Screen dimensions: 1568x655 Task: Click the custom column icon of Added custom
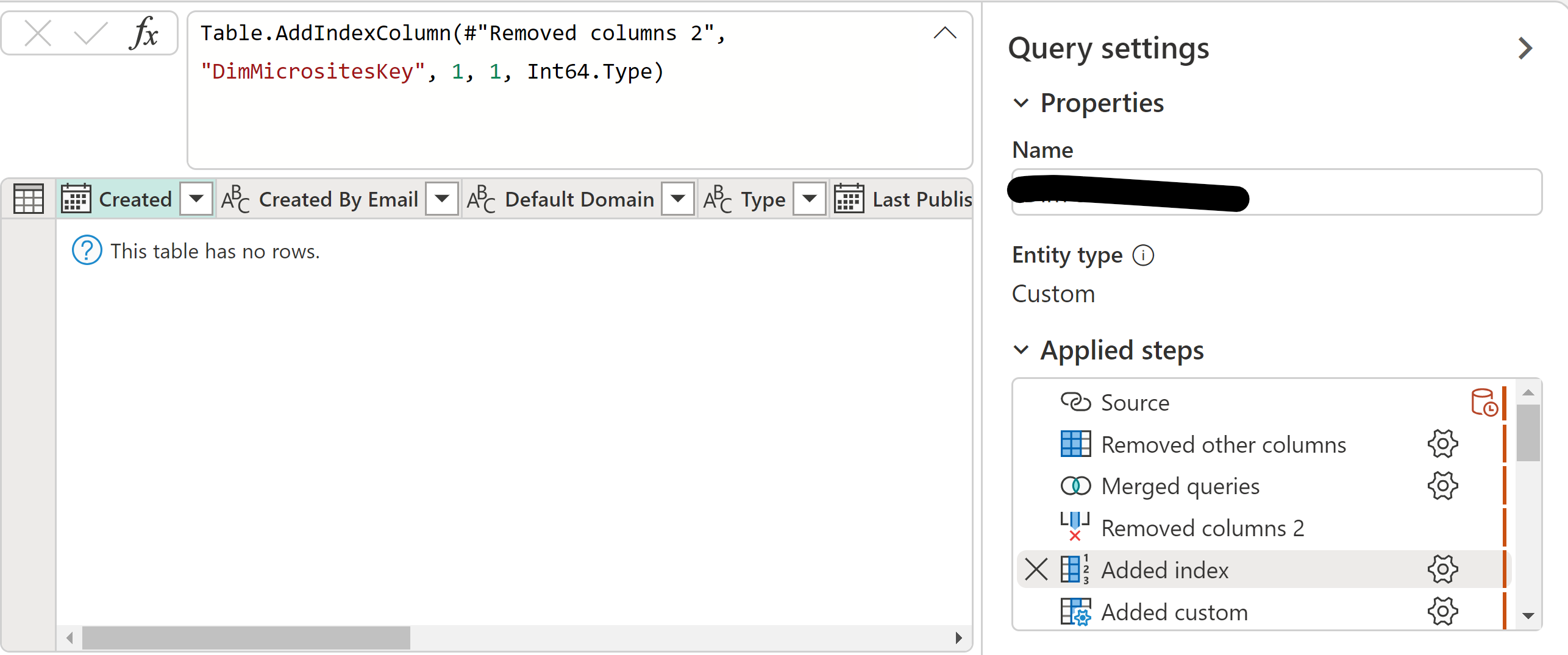pyautogui.click(x=1076, y=611)
